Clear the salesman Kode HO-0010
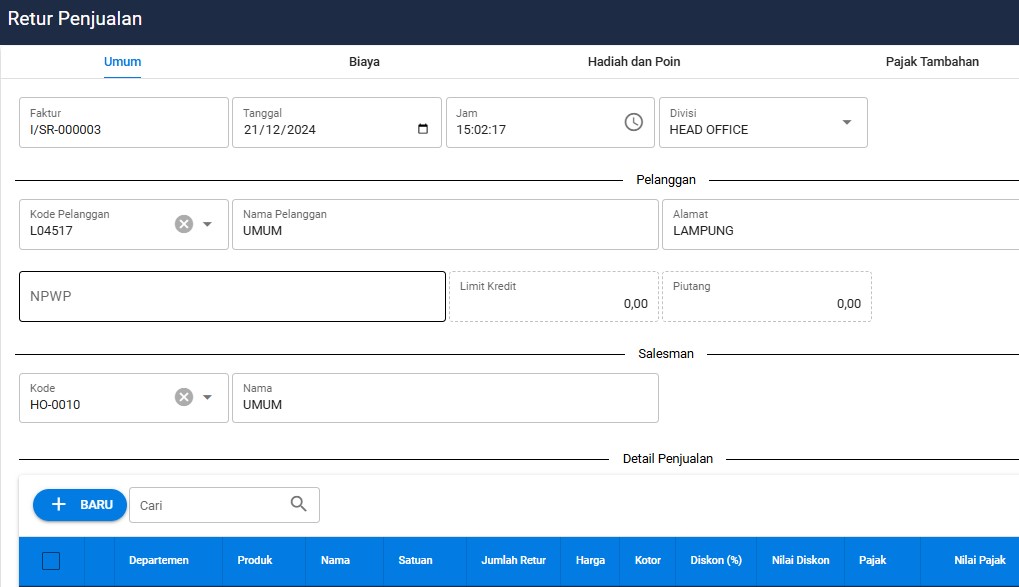 [184, 397]
